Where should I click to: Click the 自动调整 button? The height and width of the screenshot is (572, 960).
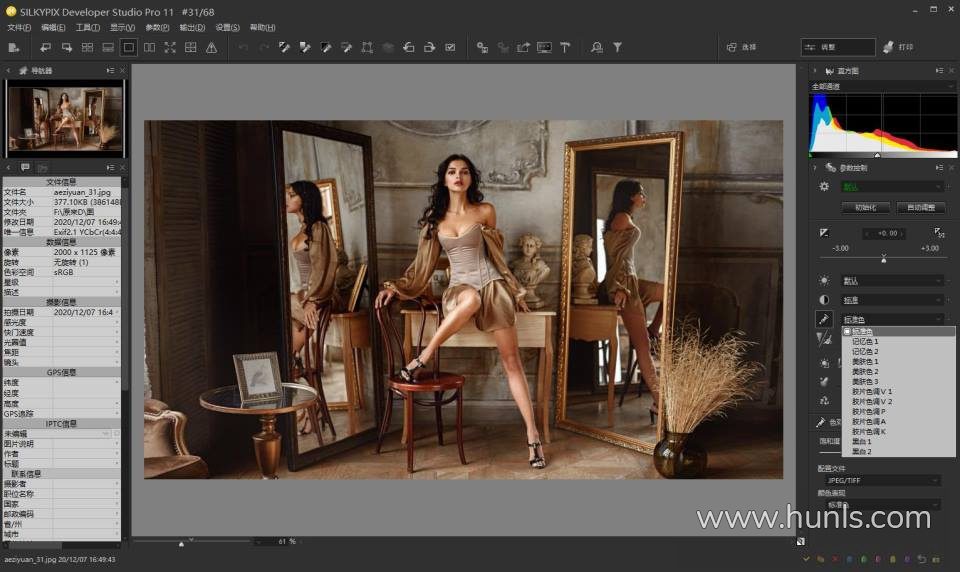[921, 208]
